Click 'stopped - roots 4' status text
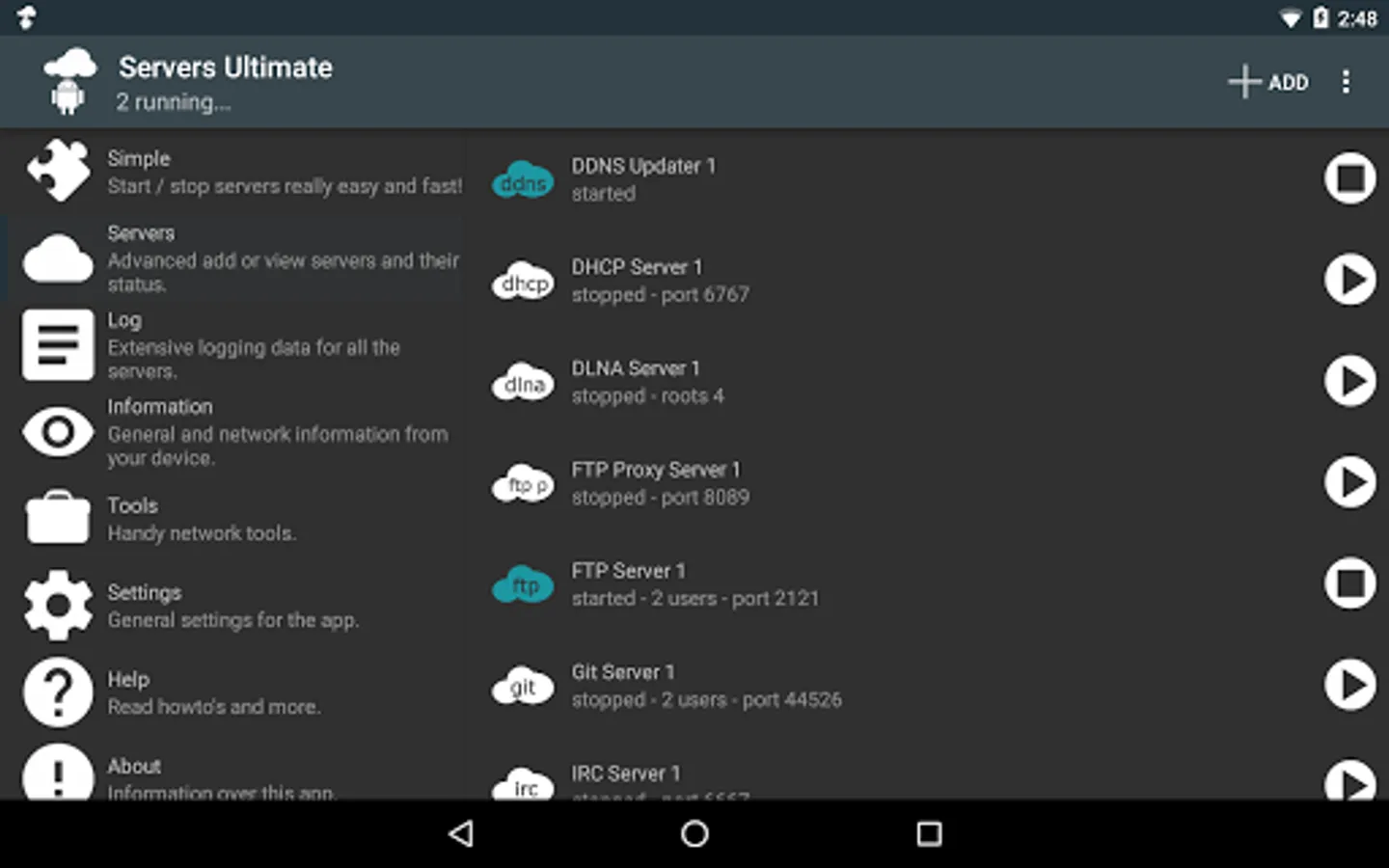The width and height of the screenshot is (1389, 868). click(647, 395)
